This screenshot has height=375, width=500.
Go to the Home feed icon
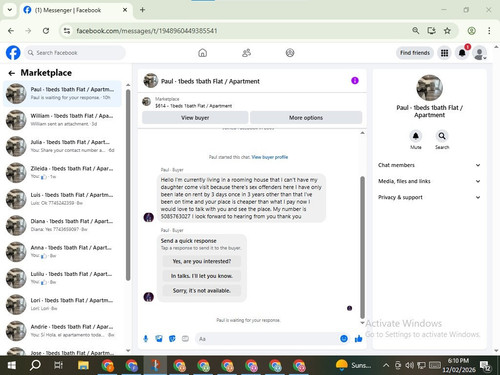(202, 53)
